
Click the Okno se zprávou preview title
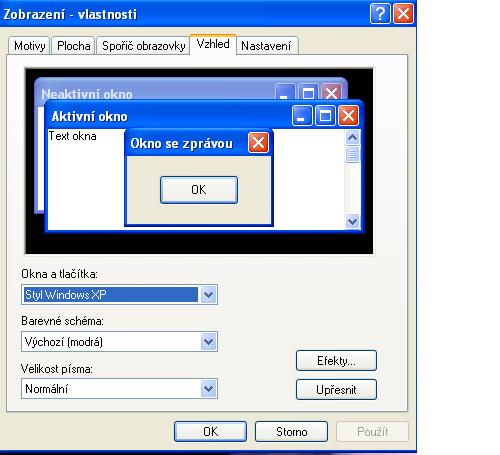pos(182,143)
